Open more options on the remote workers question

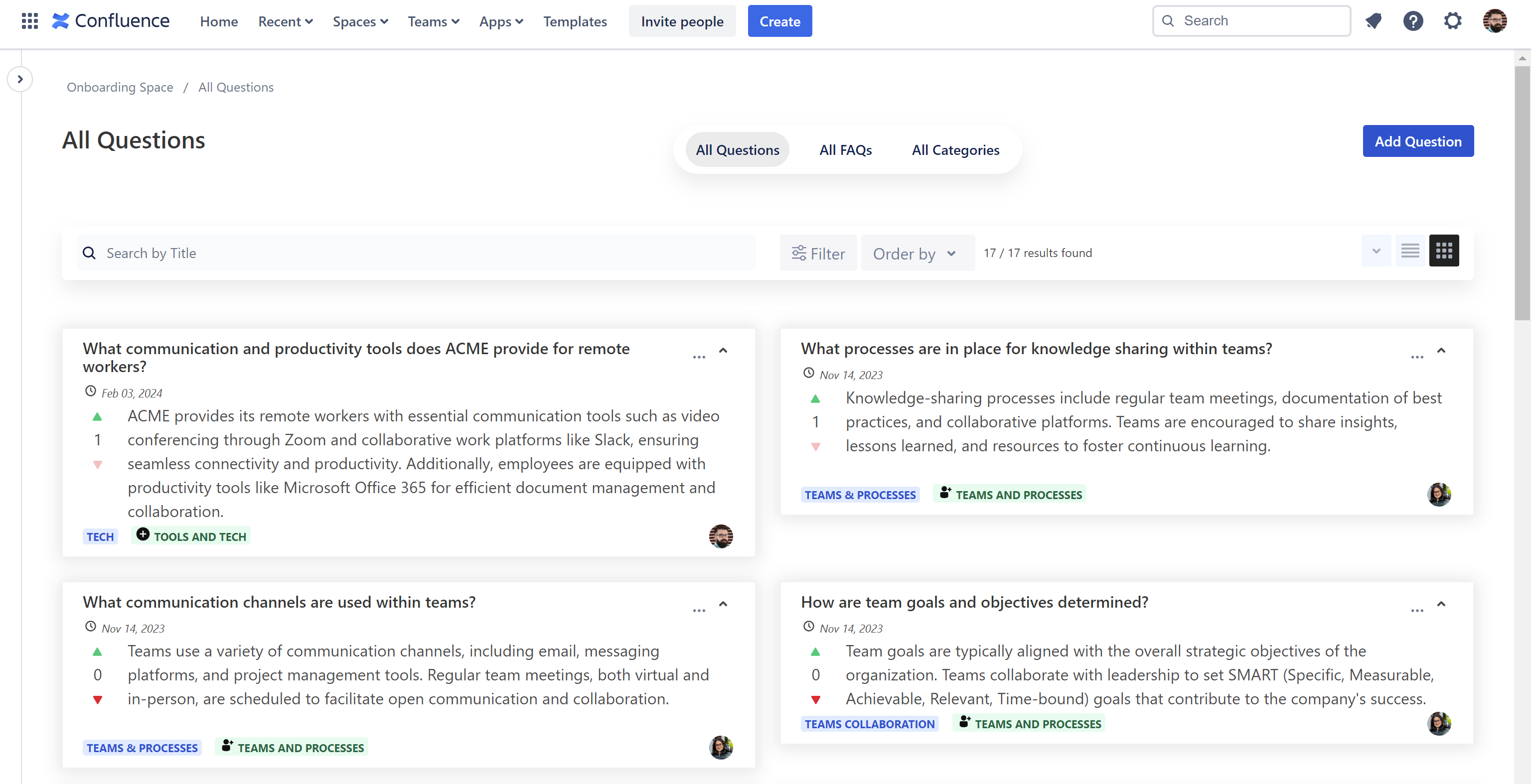699,358
